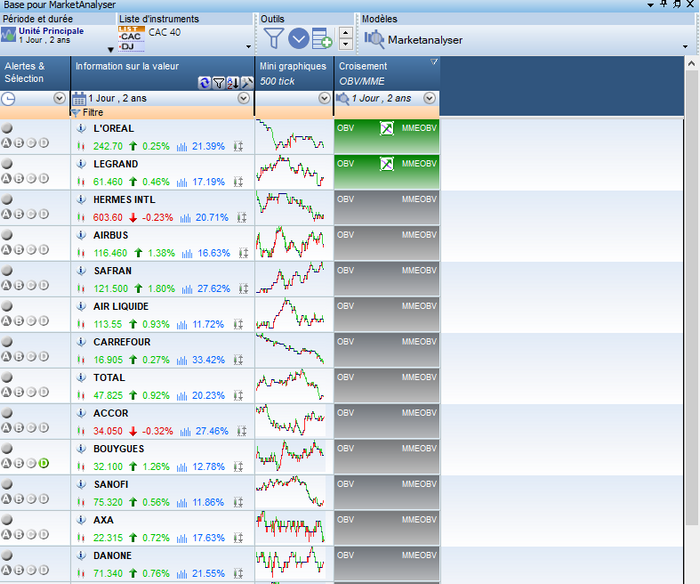Click the Outils stepper down arrow
Image resolution: width=700 pixels, height=584 pixels.
pos(346,44)
